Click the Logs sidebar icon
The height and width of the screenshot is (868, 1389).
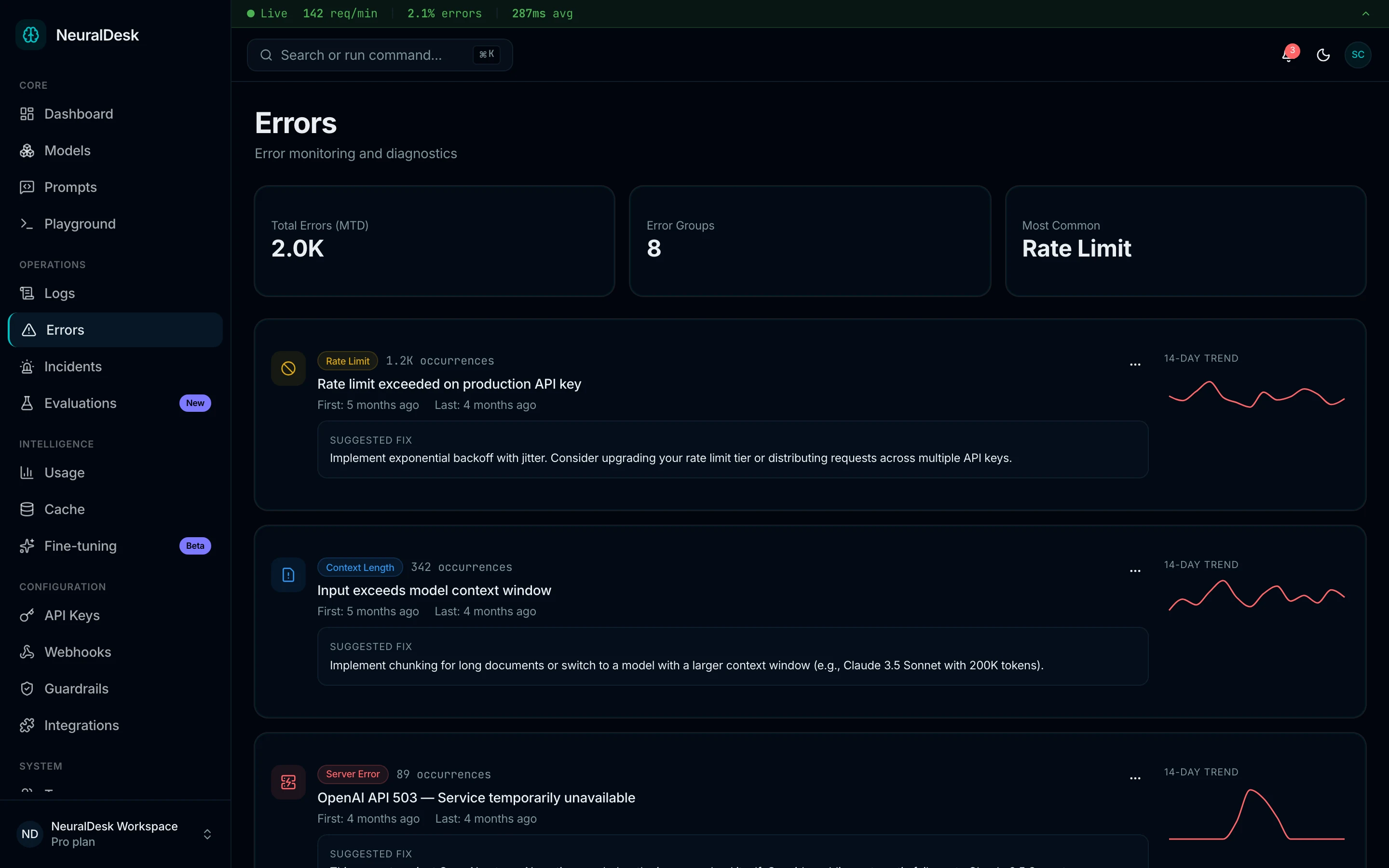(27, 293)
